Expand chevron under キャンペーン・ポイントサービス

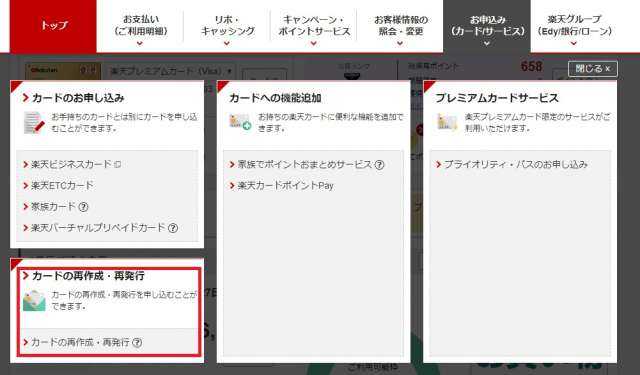[x=313, y=43]
